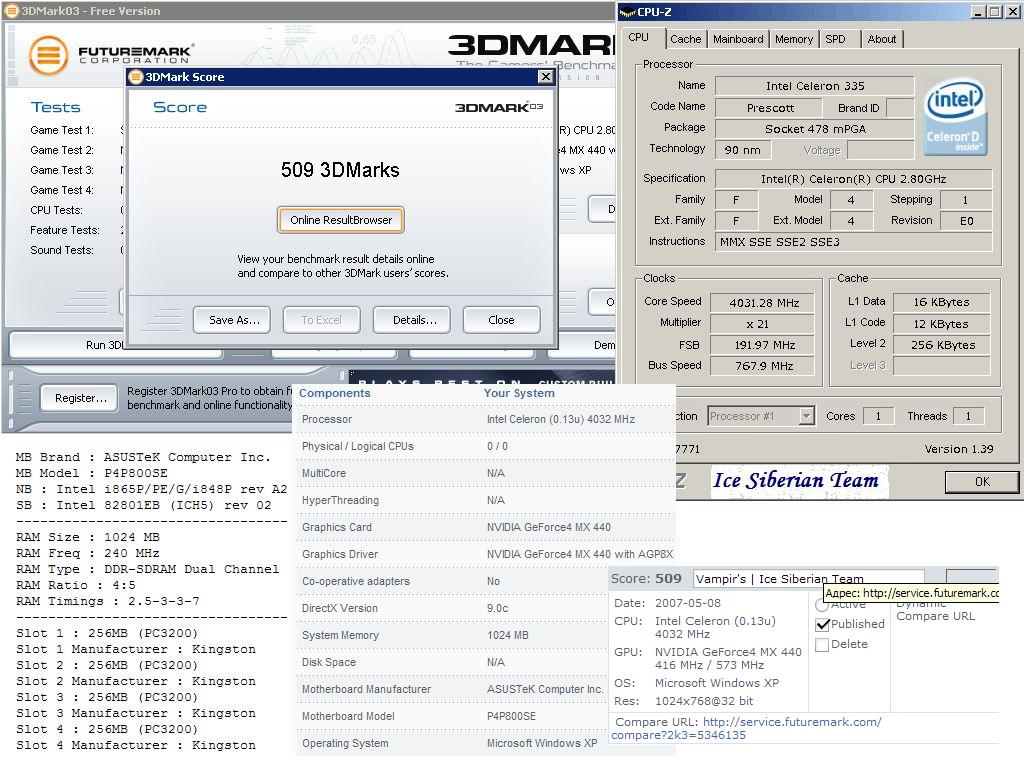
Task: Click the Package Socket 478 mPGA field
Action: coord(814,129)
